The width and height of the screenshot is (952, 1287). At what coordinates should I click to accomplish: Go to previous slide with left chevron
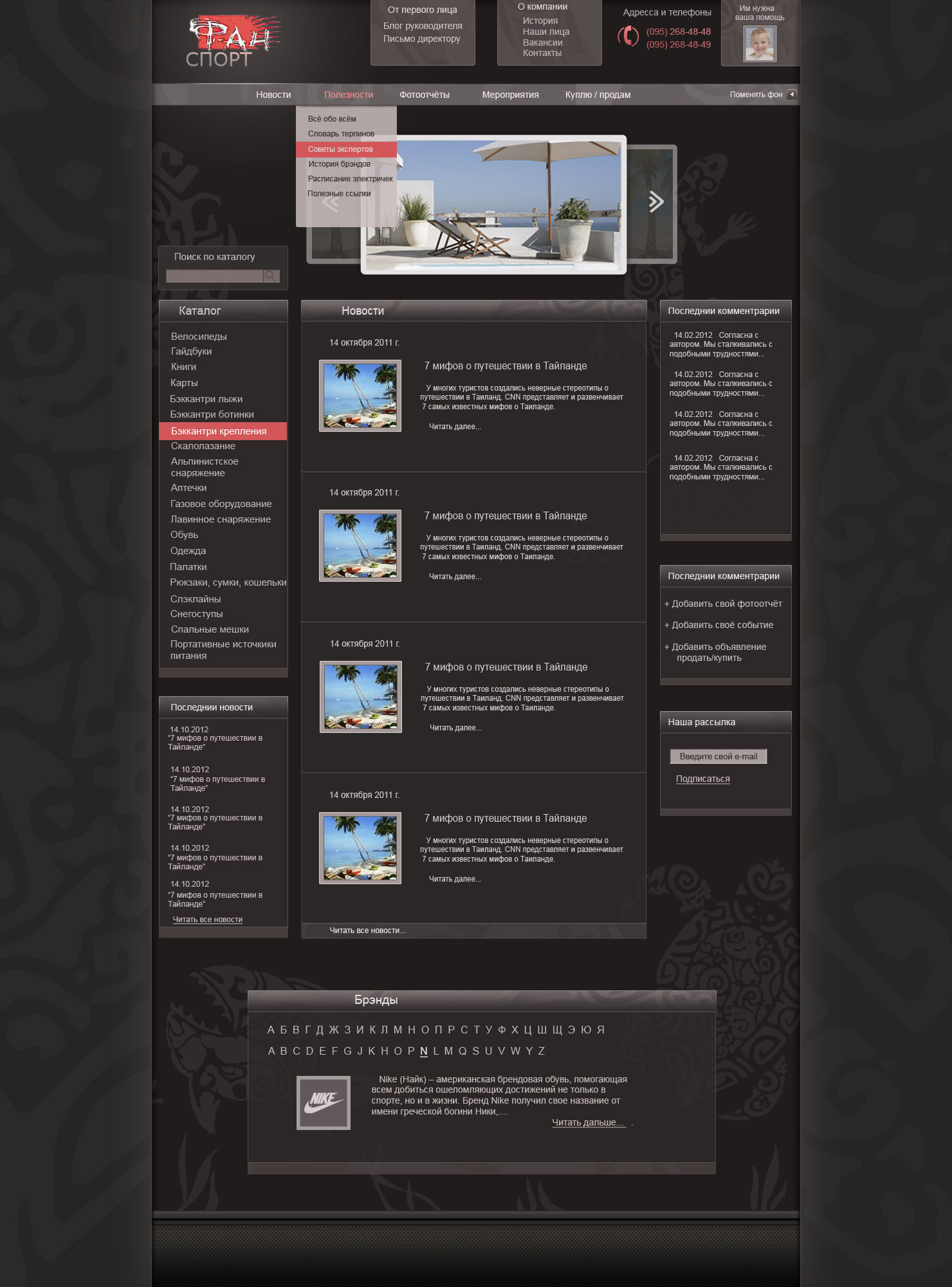331,203
